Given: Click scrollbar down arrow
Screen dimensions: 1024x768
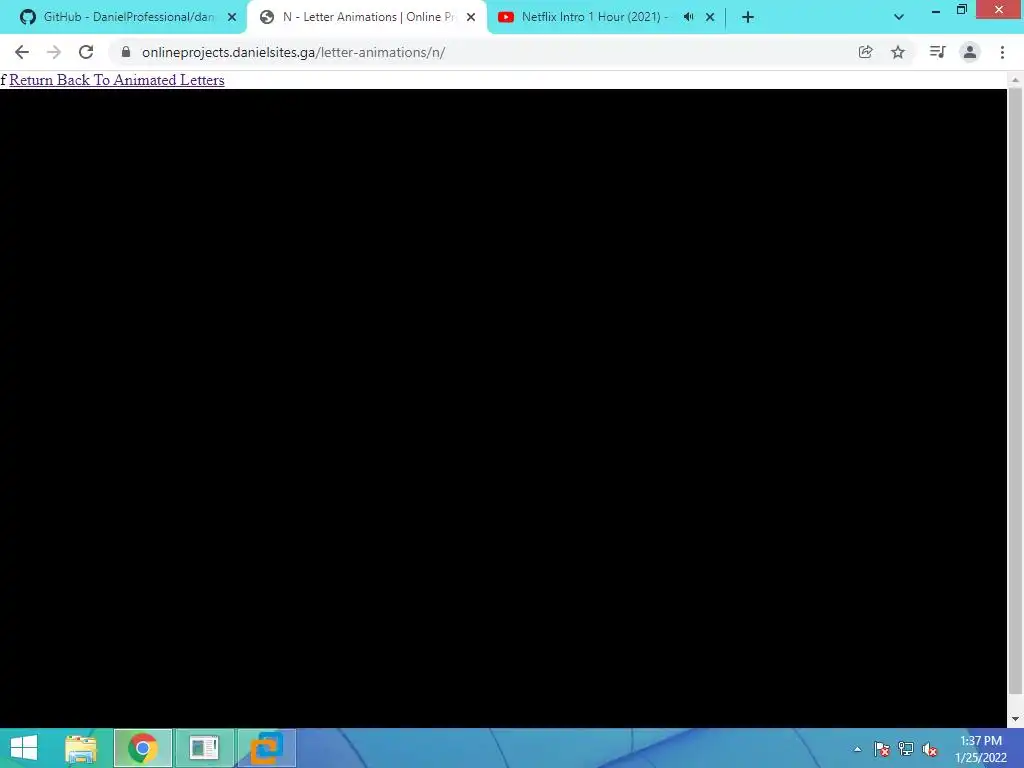Looking at the screenshot, I should point(1015,719).
